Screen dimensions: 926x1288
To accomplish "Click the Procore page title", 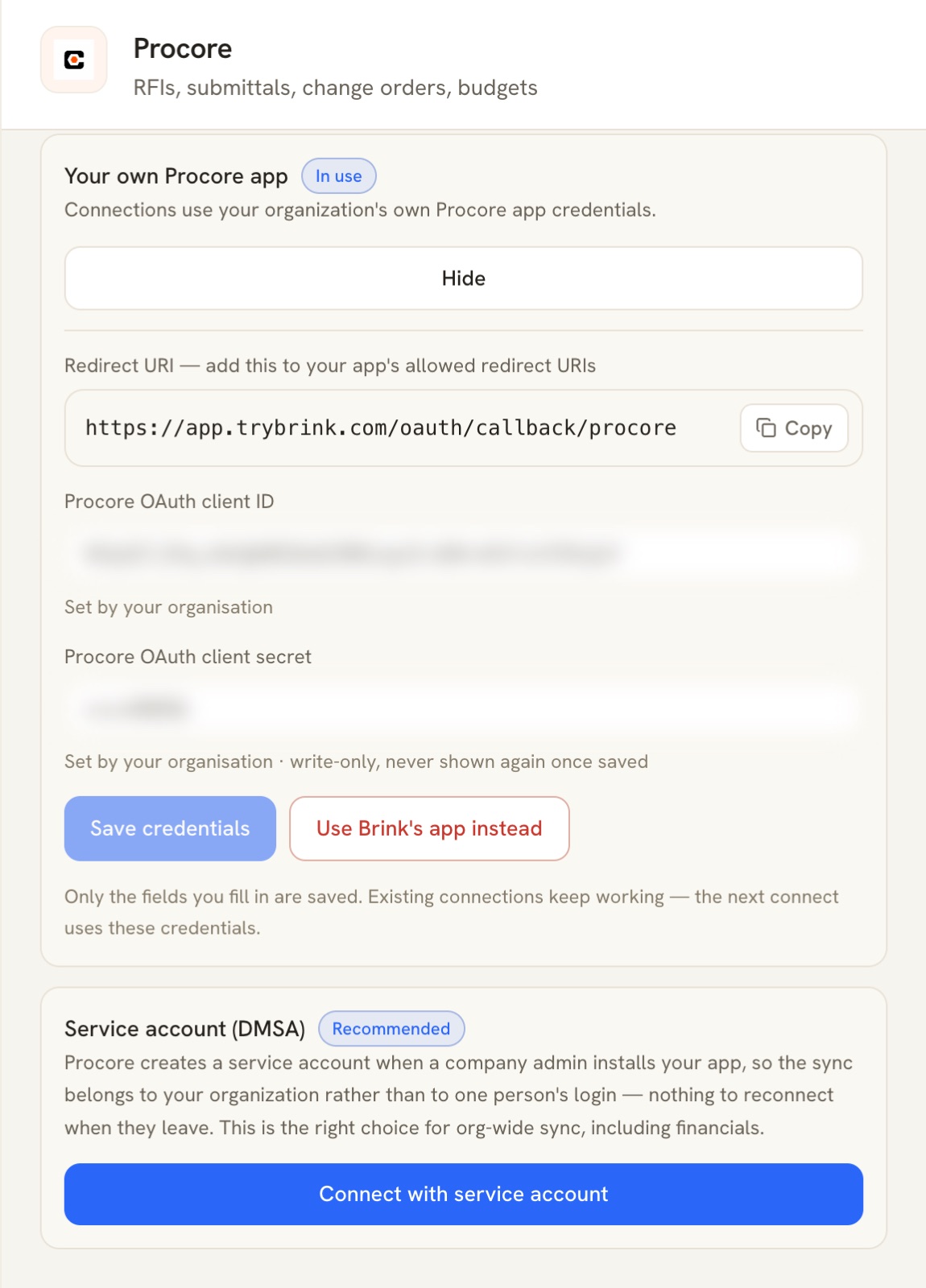I will (x=183, y=49).
